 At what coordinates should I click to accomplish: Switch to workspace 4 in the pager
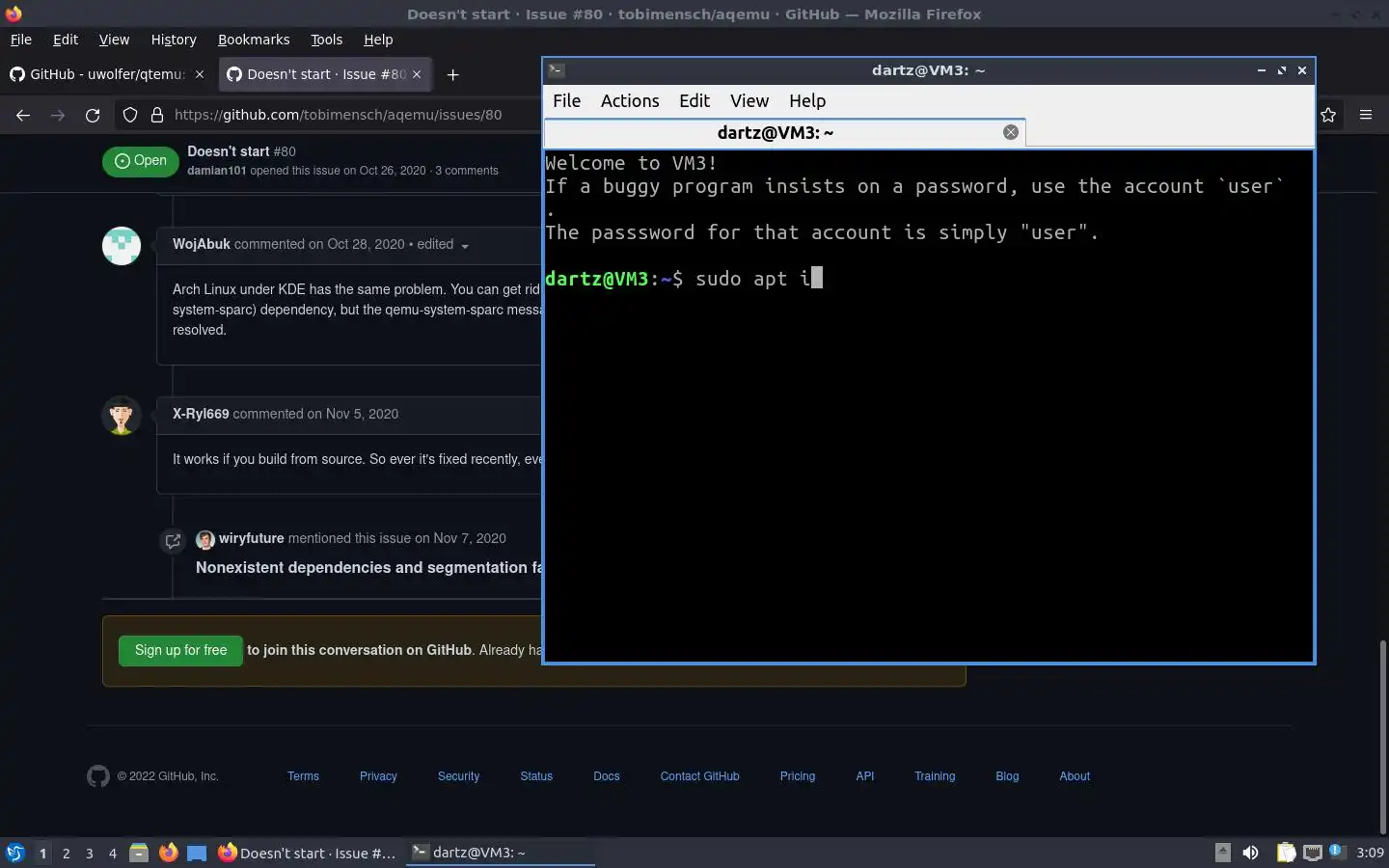tap(113, 854)
